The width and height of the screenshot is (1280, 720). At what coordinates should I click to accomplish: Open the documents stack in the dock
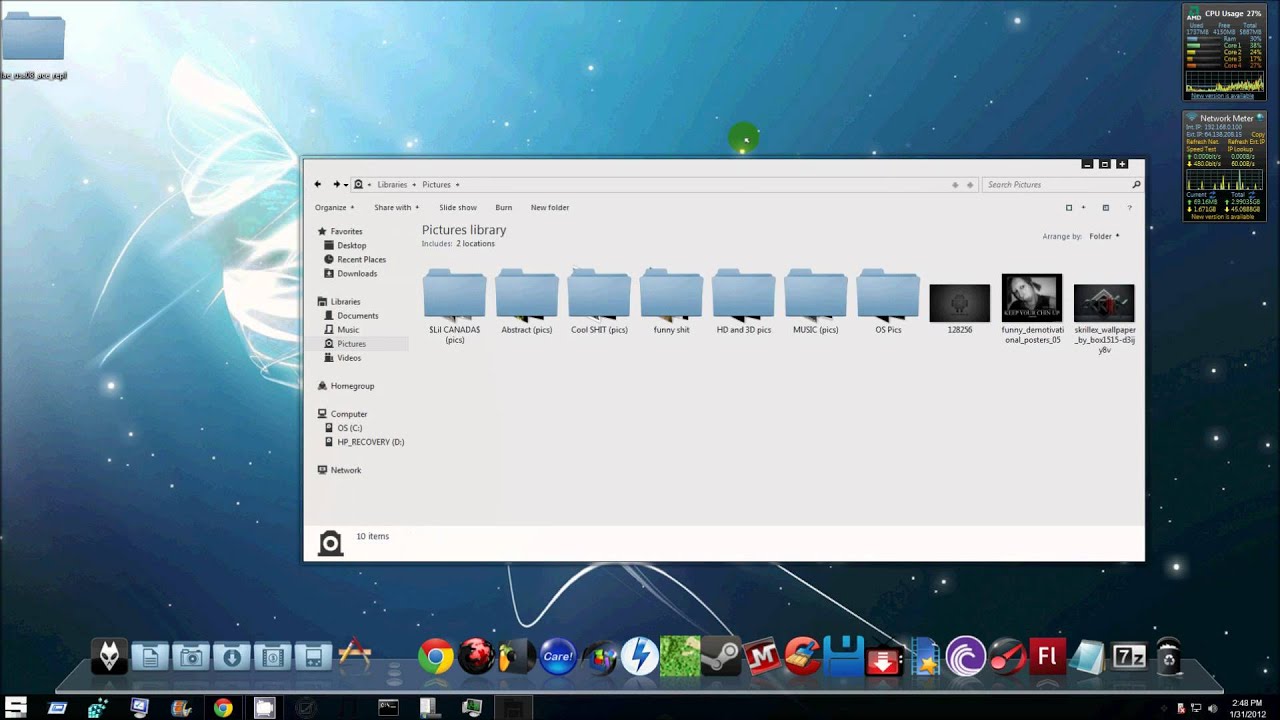pyautogui.click(x=150, y=657)
